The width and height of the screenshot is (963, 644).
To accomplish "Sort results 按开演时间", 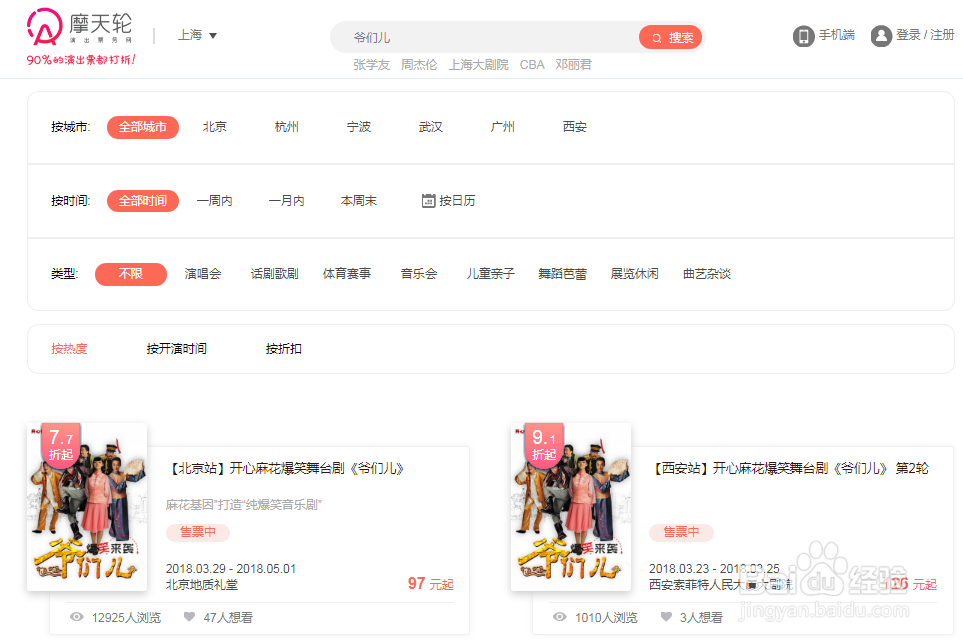I will [x=177, y=349].
